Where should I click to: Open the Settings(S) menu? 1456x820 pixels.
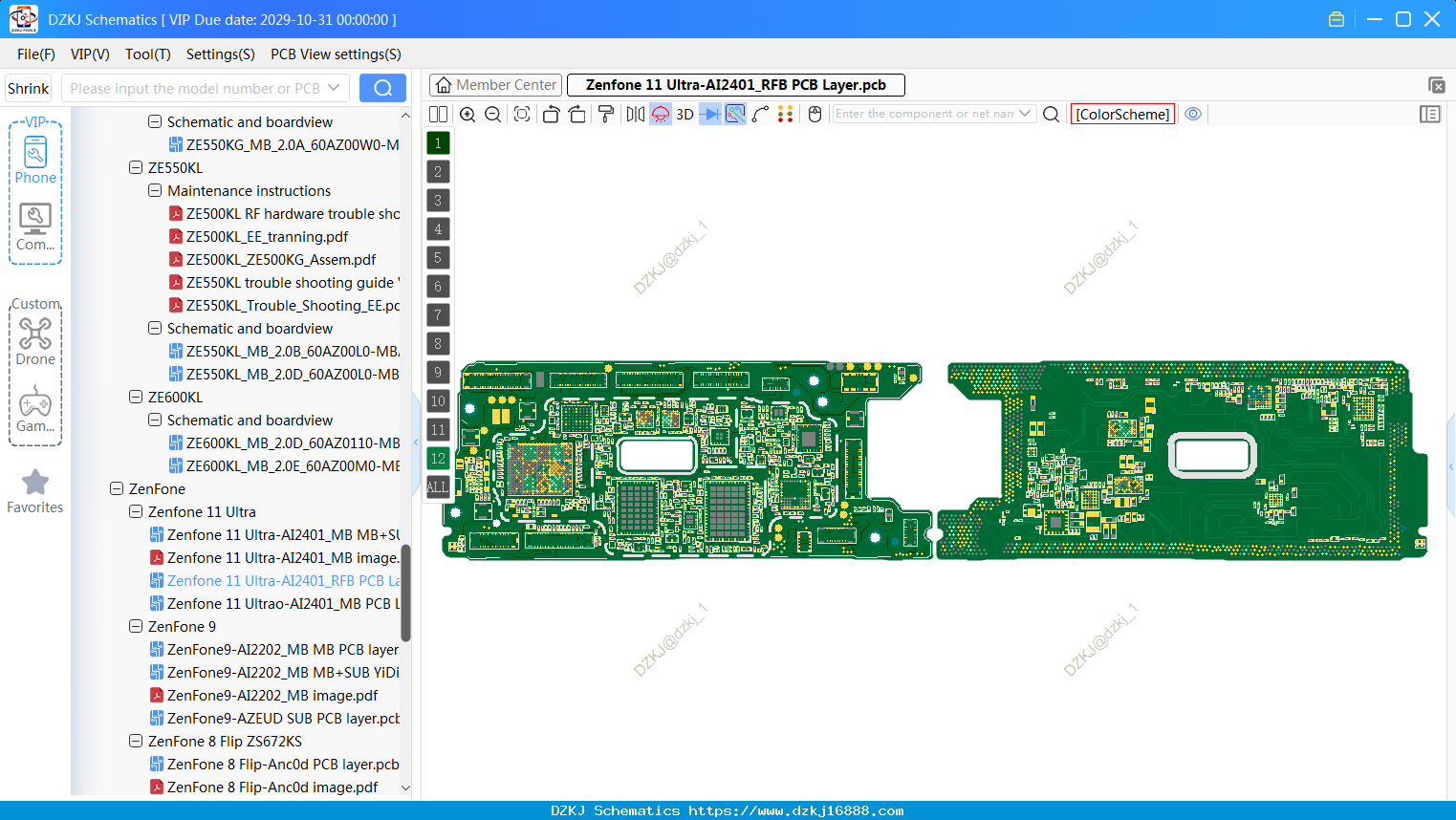pyautogui.click(x=221, y=54)
